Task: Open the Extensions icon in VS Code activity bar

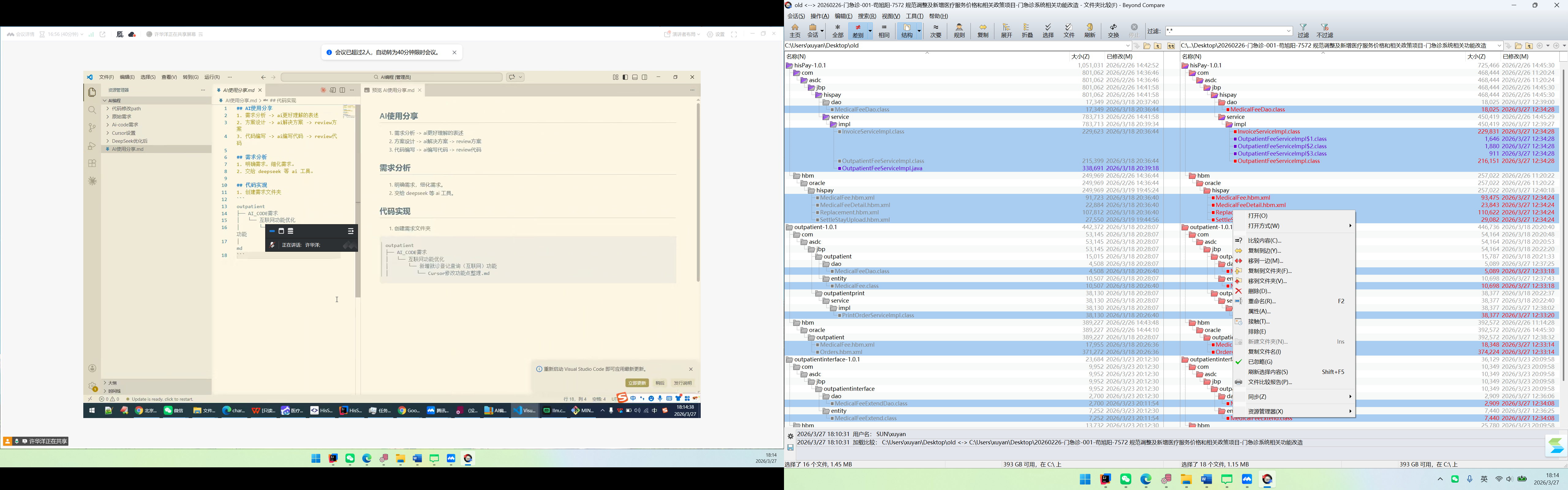Action: (x=92, y=163)
